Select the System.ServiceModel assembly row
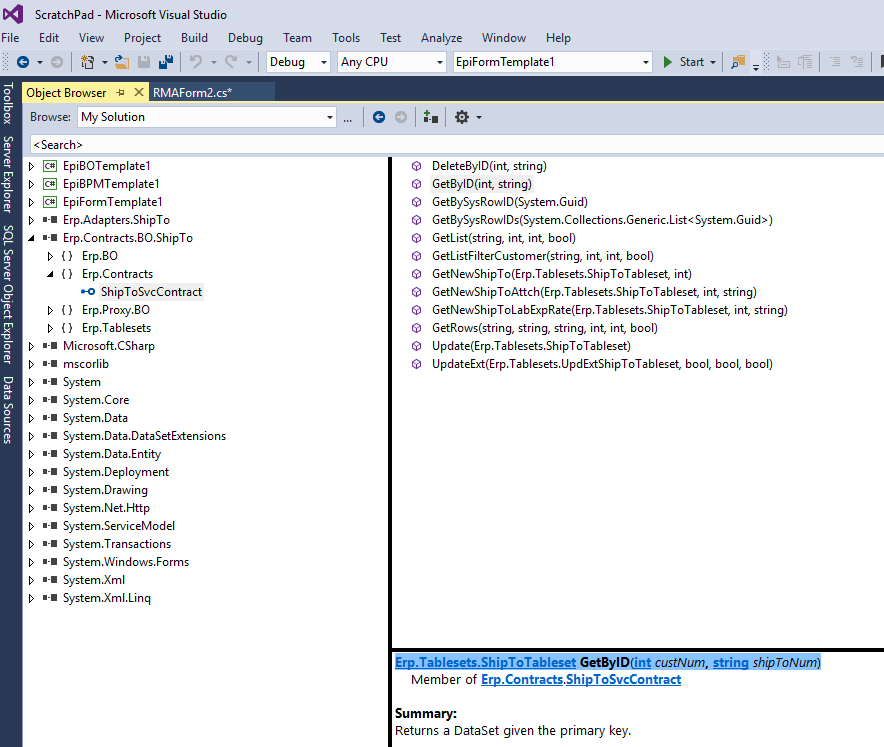Screen dimensions: 884x747 pos(118,526)
